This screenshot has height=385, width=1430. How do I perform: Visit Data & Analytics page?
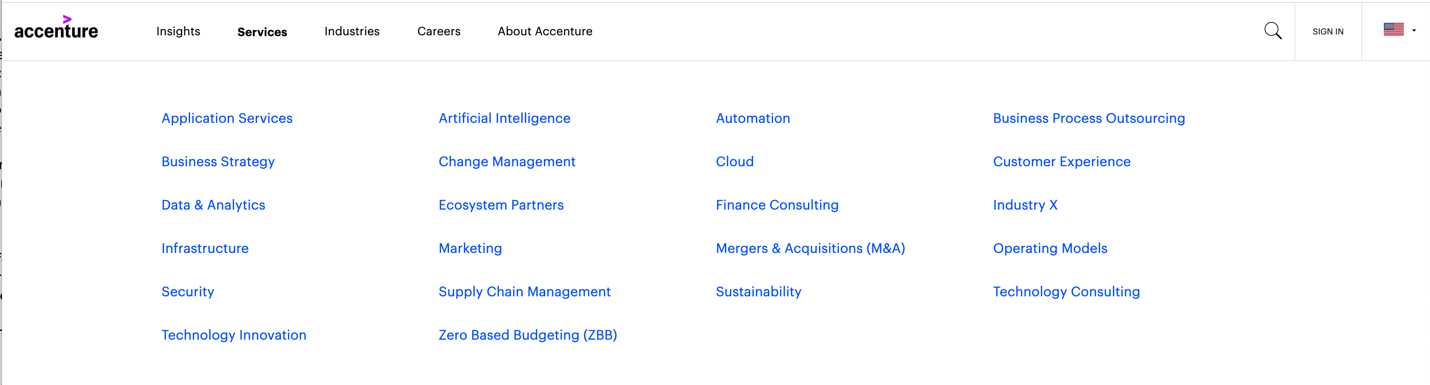tap(213, 205)
